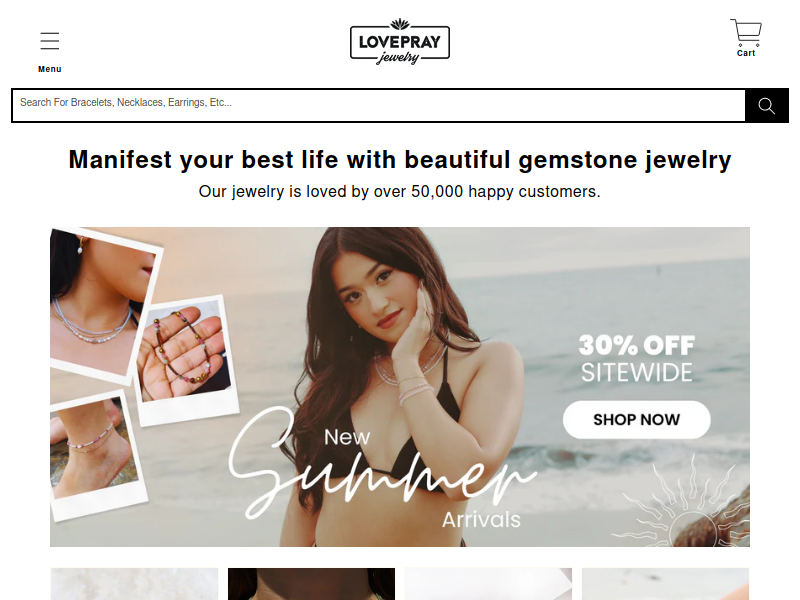Click the necklace polaroid photo
The image size is (800, 600).
point(102,304)
